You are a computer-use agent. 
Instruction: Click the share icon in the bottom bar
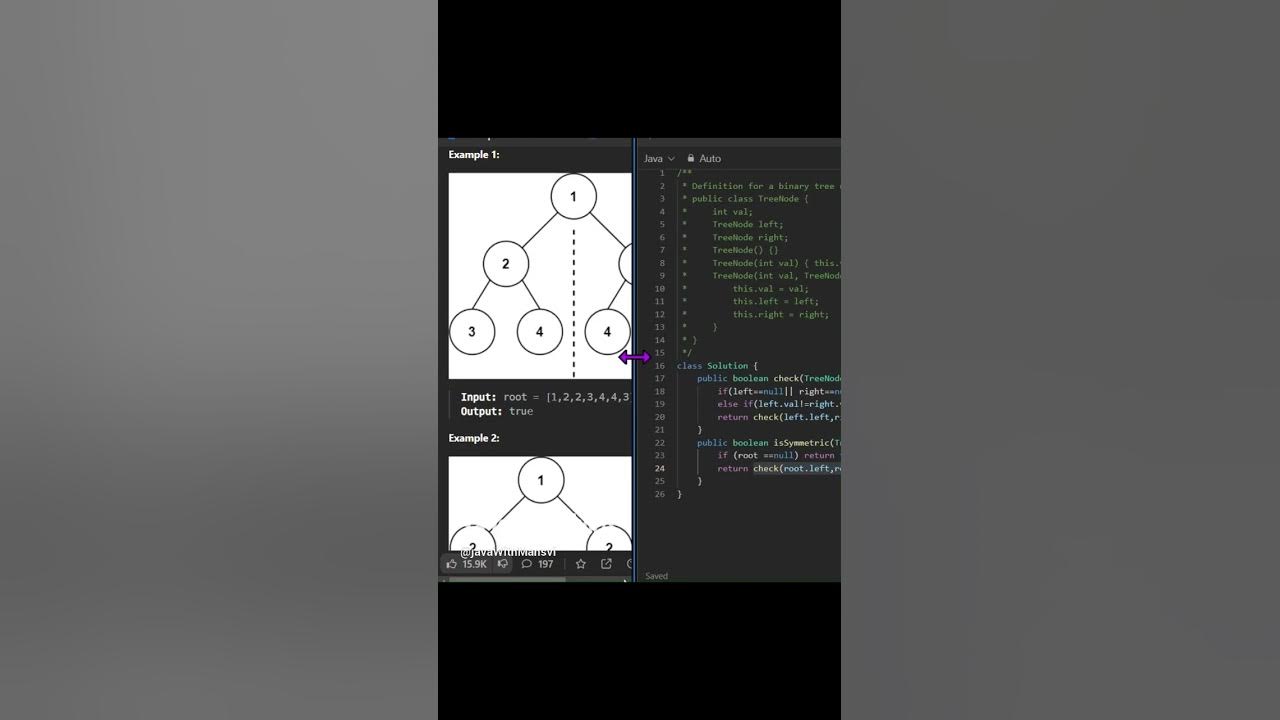tap(606, 564)
